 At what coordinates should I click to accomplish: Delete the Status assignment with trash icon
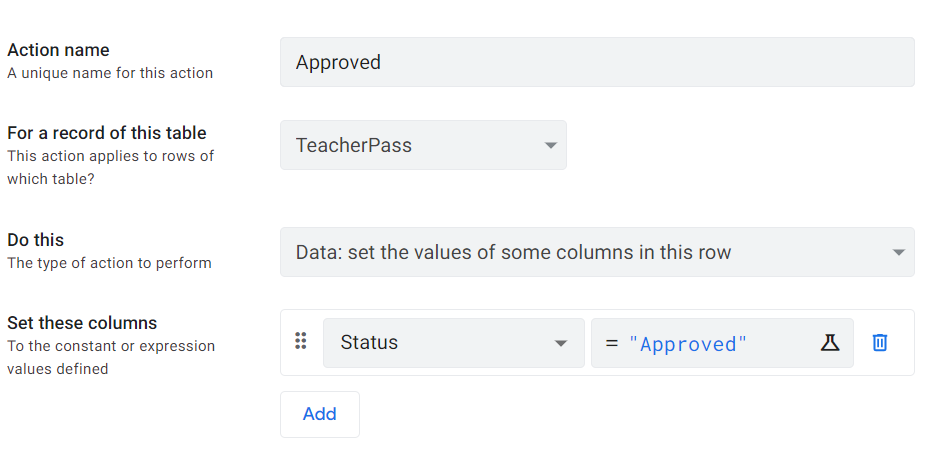coord(880,343)
